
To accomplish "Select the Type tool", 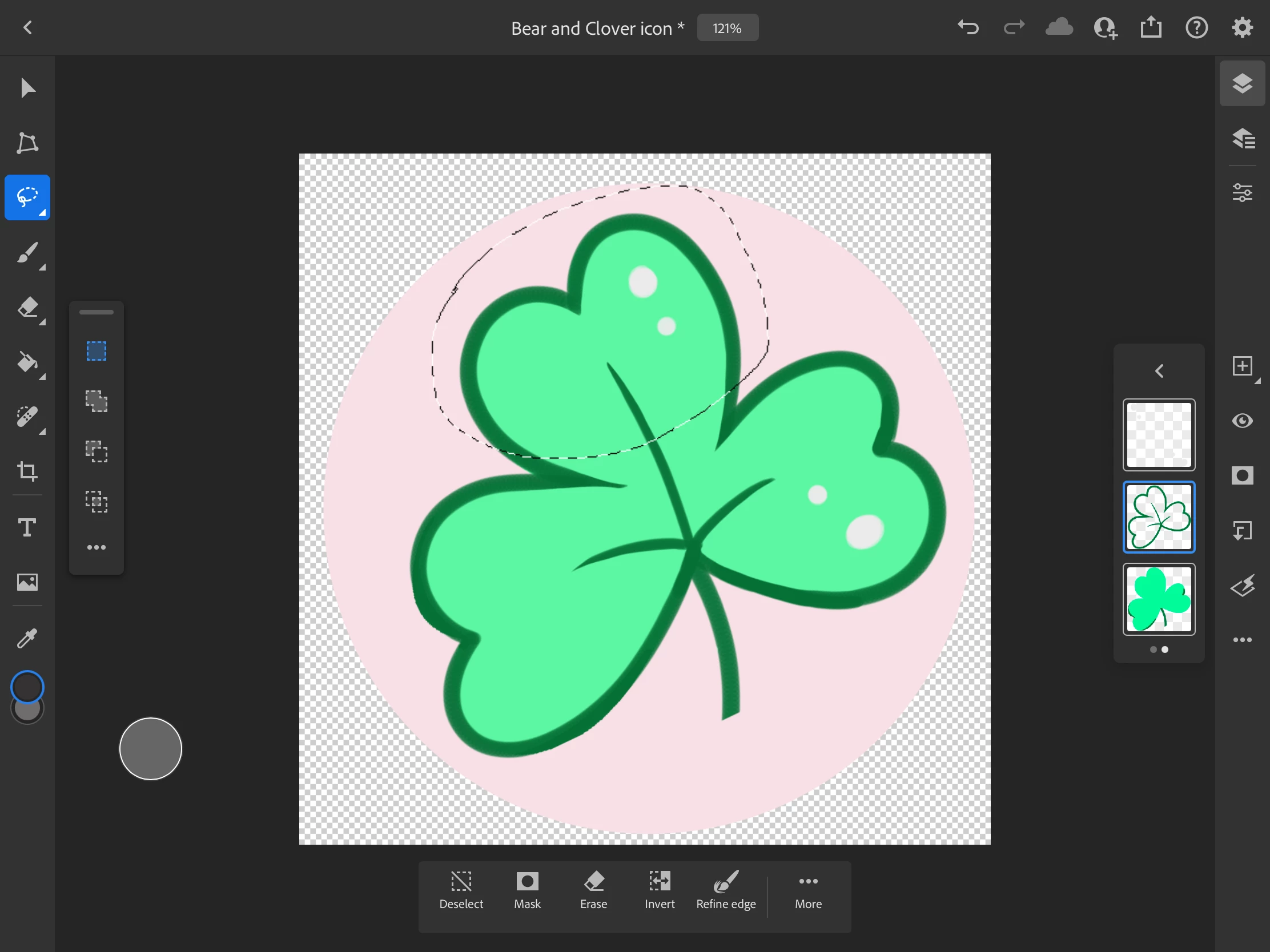I will pyautogui.click(x=27, y=527).
